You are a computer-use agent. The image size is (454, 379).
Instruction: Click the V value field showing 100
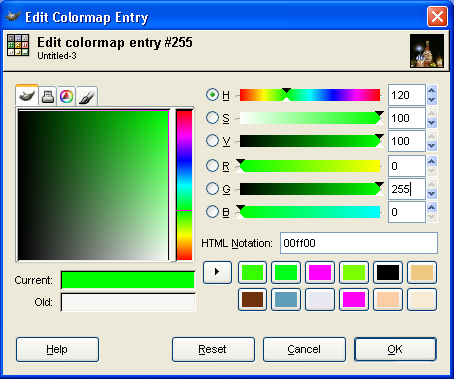tap(407, 141)
